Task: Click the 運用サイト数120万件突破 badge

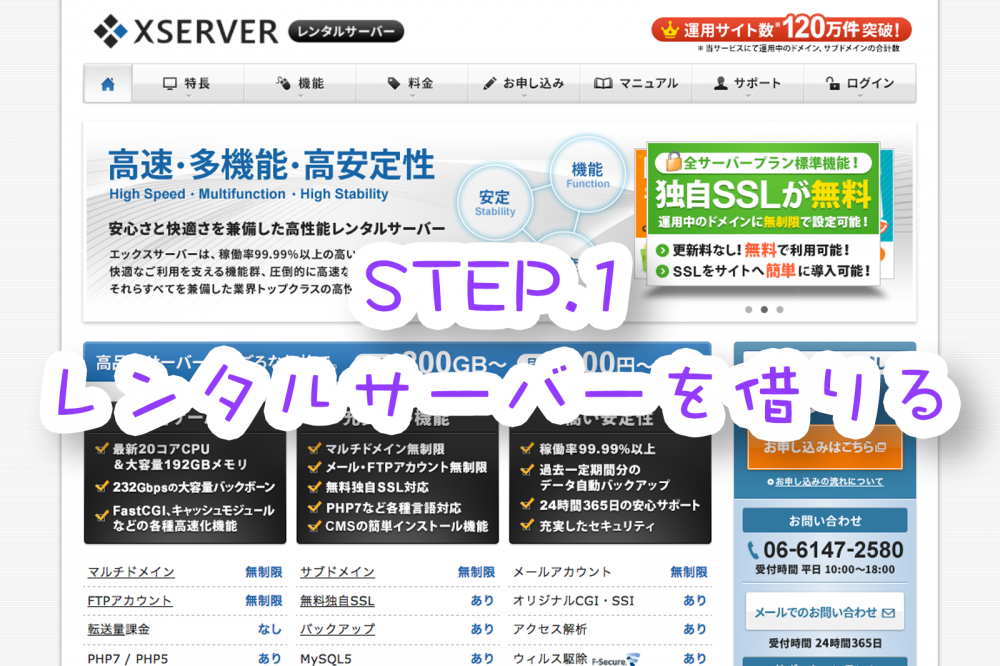Action: [x=781, y=29]
